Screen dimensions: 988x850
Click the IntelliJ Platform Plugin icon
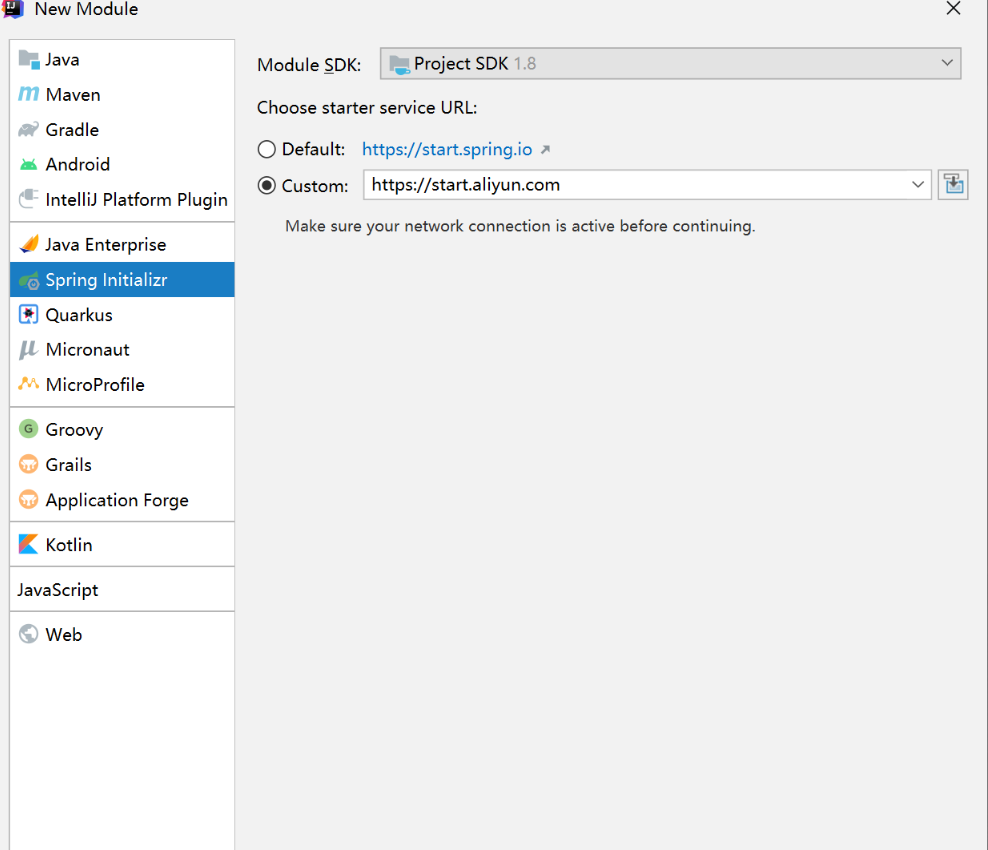click(28, 200)
